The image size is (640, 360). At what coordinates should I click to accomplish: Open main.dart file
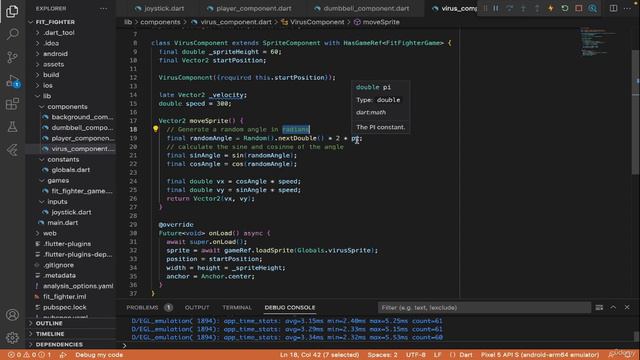(x=62, y=223)
